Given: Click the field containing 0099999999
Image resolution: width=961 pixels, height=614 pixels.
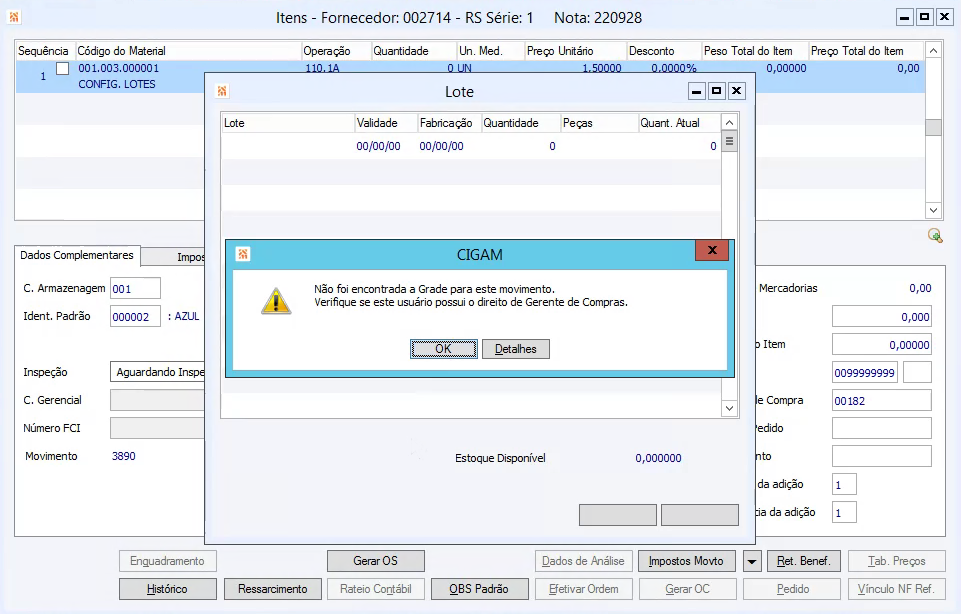Looking at the screenshot, I should (865, 373).
